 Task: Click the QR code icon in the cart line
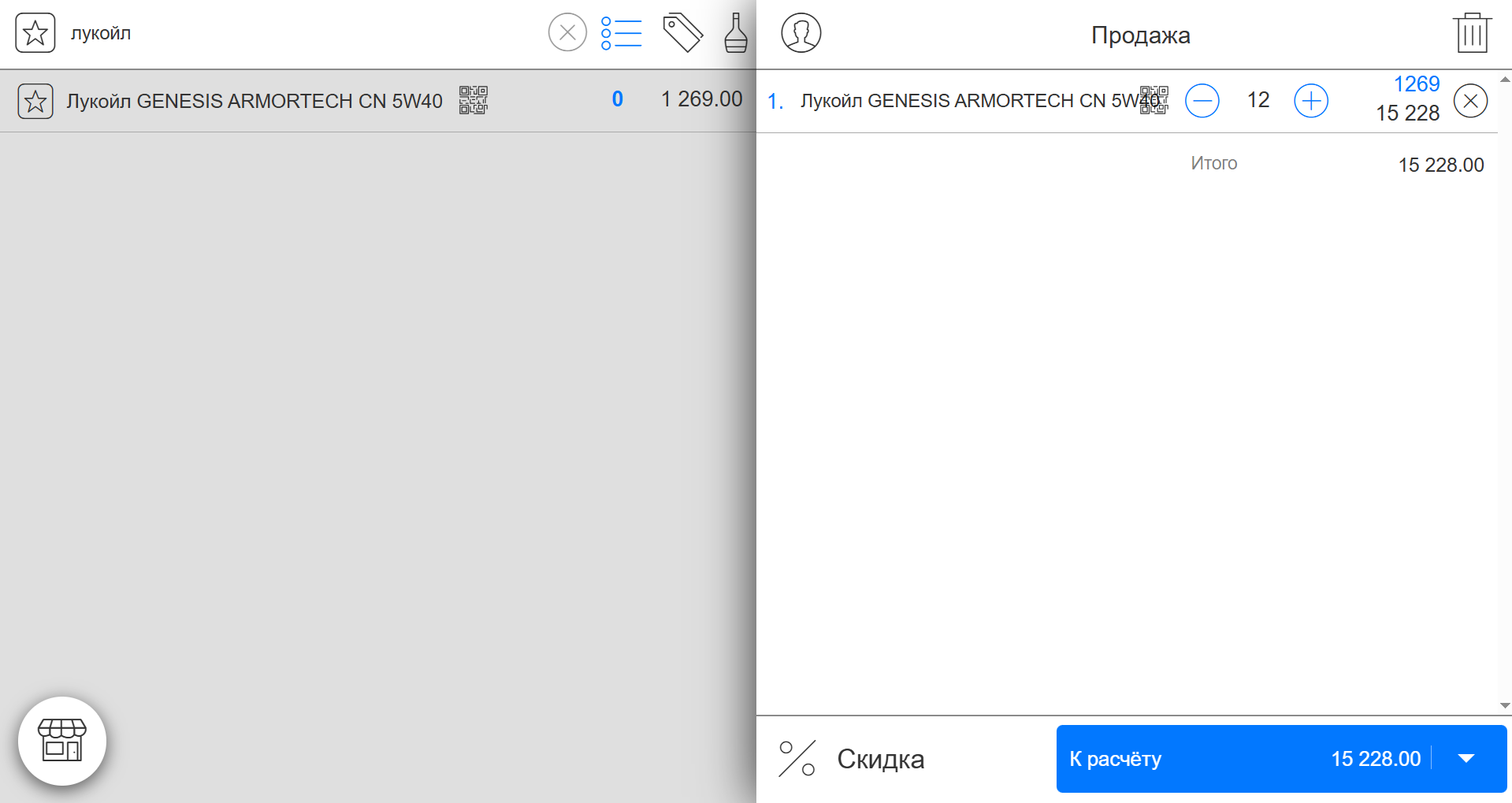(x=1154, y=100)
